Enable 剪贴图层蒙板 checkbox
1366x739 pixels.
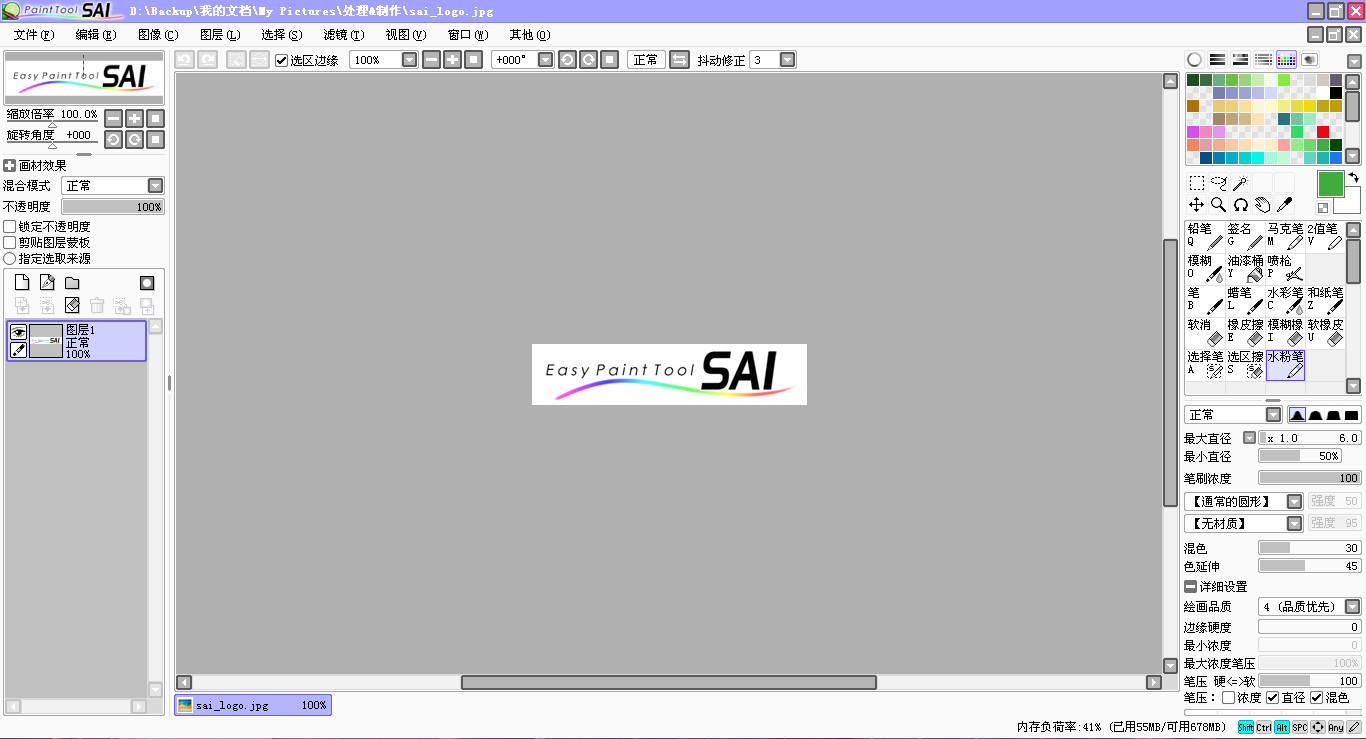coord(10,243)
